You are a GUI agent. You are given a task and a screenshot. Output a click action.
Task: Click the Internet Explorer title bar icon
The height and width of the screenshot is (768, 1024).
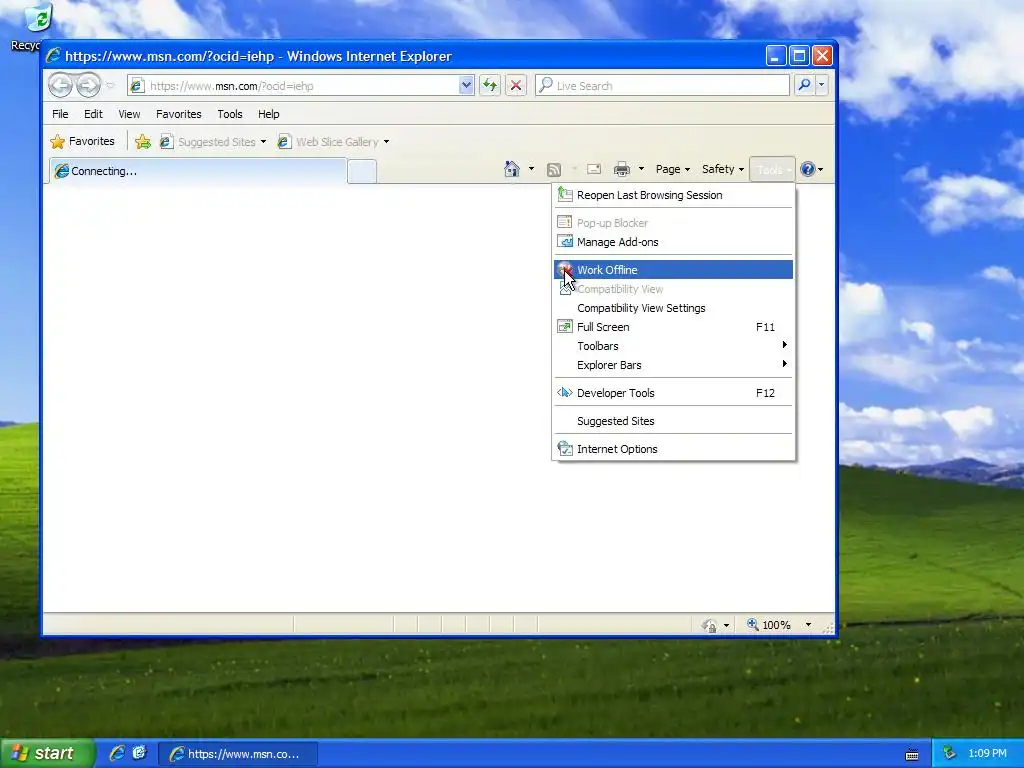[54, 56]
